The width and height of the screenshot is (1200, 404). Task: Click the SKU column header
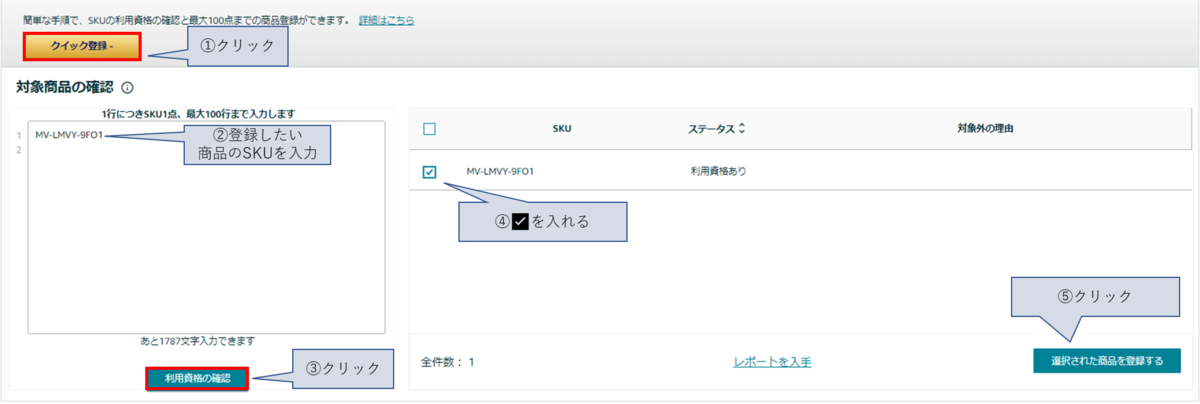(x=561, y=129)
